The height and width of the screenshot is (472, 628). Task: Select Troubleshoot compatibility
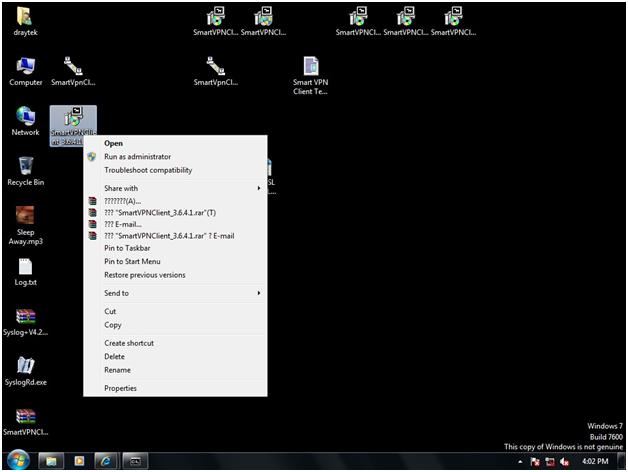coord(175,170)
